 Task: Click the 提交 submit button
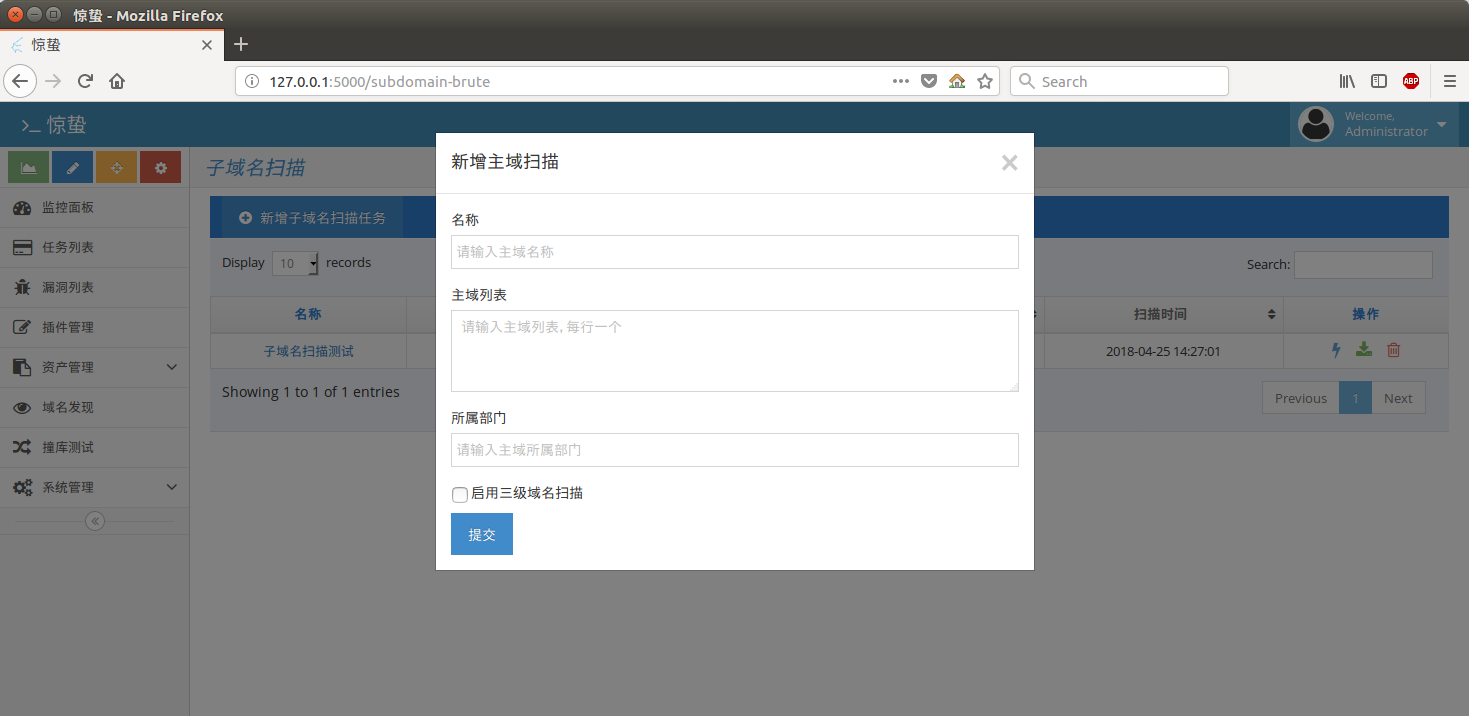click(x=481, y=533)
